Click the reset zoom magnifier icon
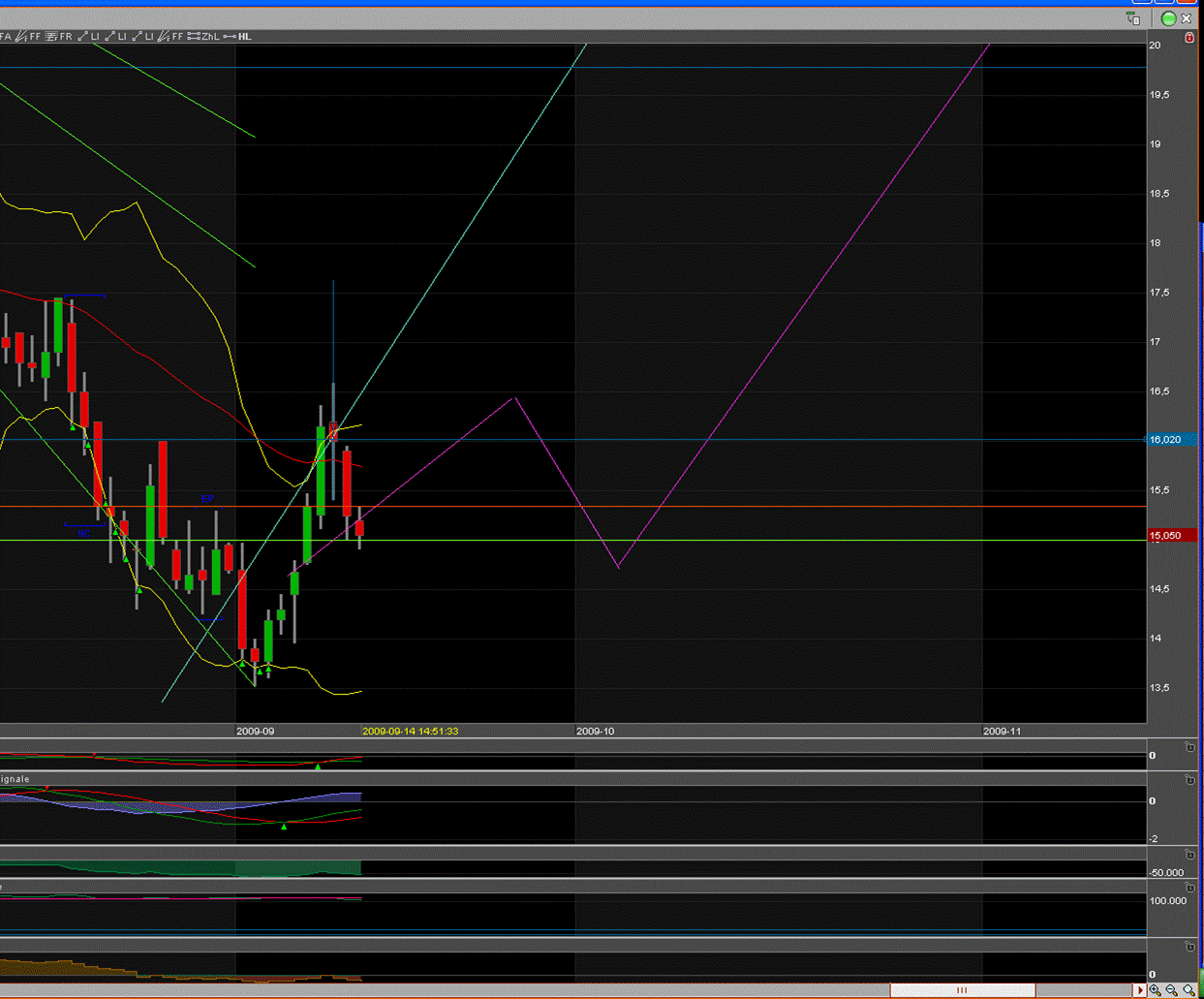 (x=1189, y=990)
